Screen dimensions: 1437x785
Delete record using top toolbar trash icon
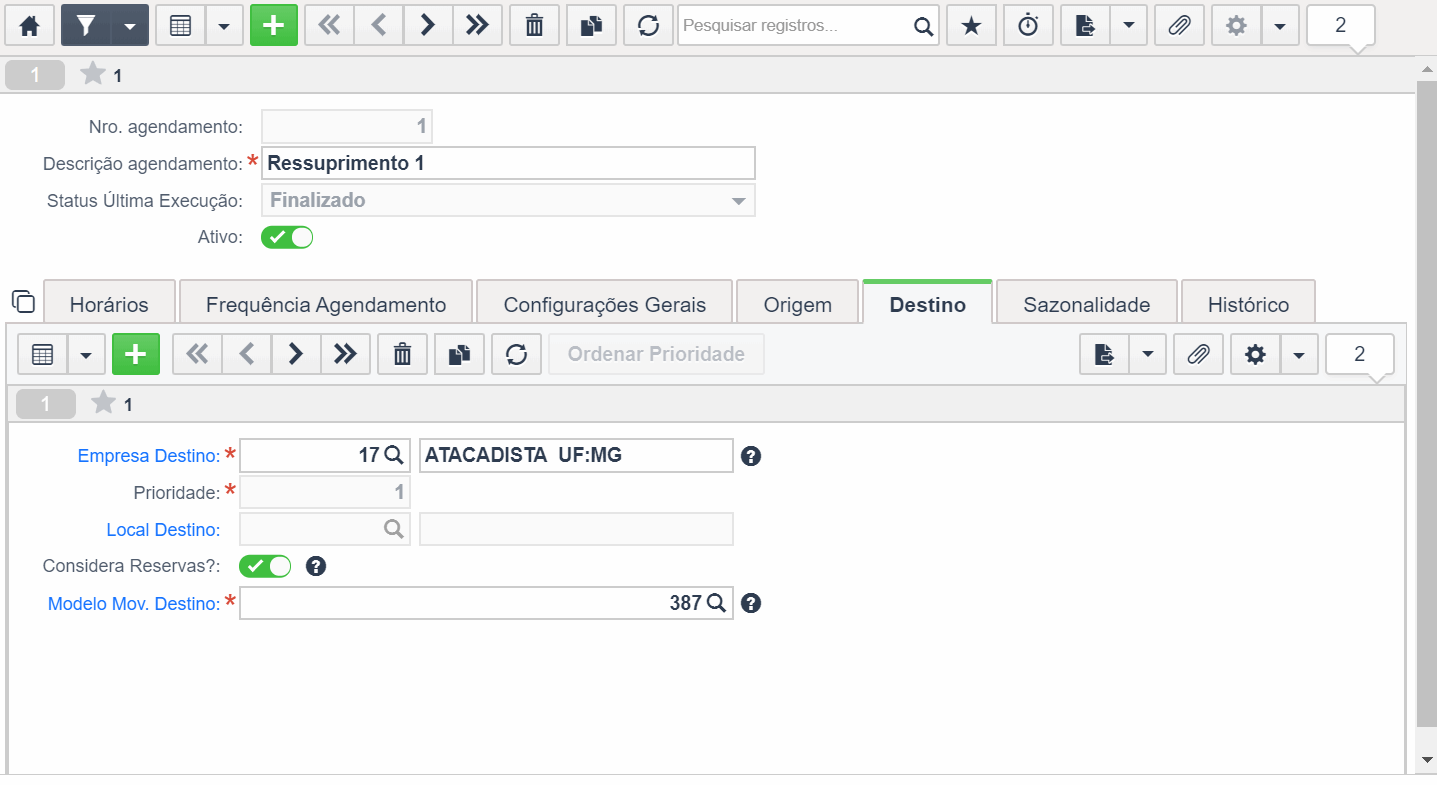[534, 26]
